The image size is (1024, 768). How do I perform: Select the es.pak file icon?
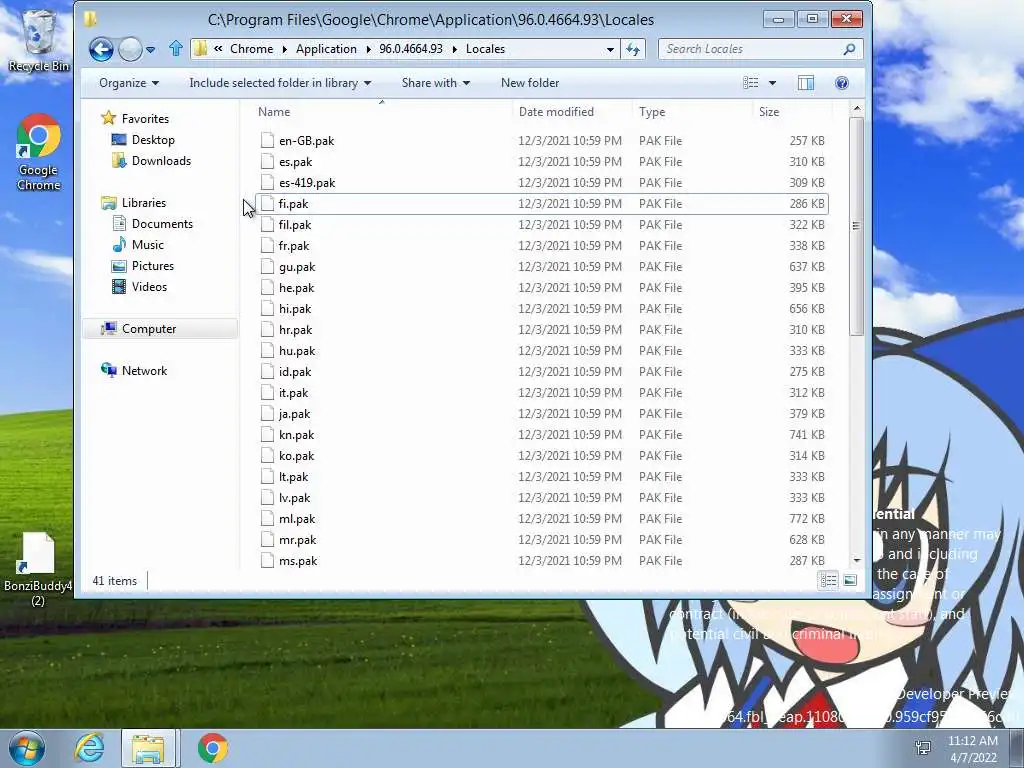(x=266, y=161)
